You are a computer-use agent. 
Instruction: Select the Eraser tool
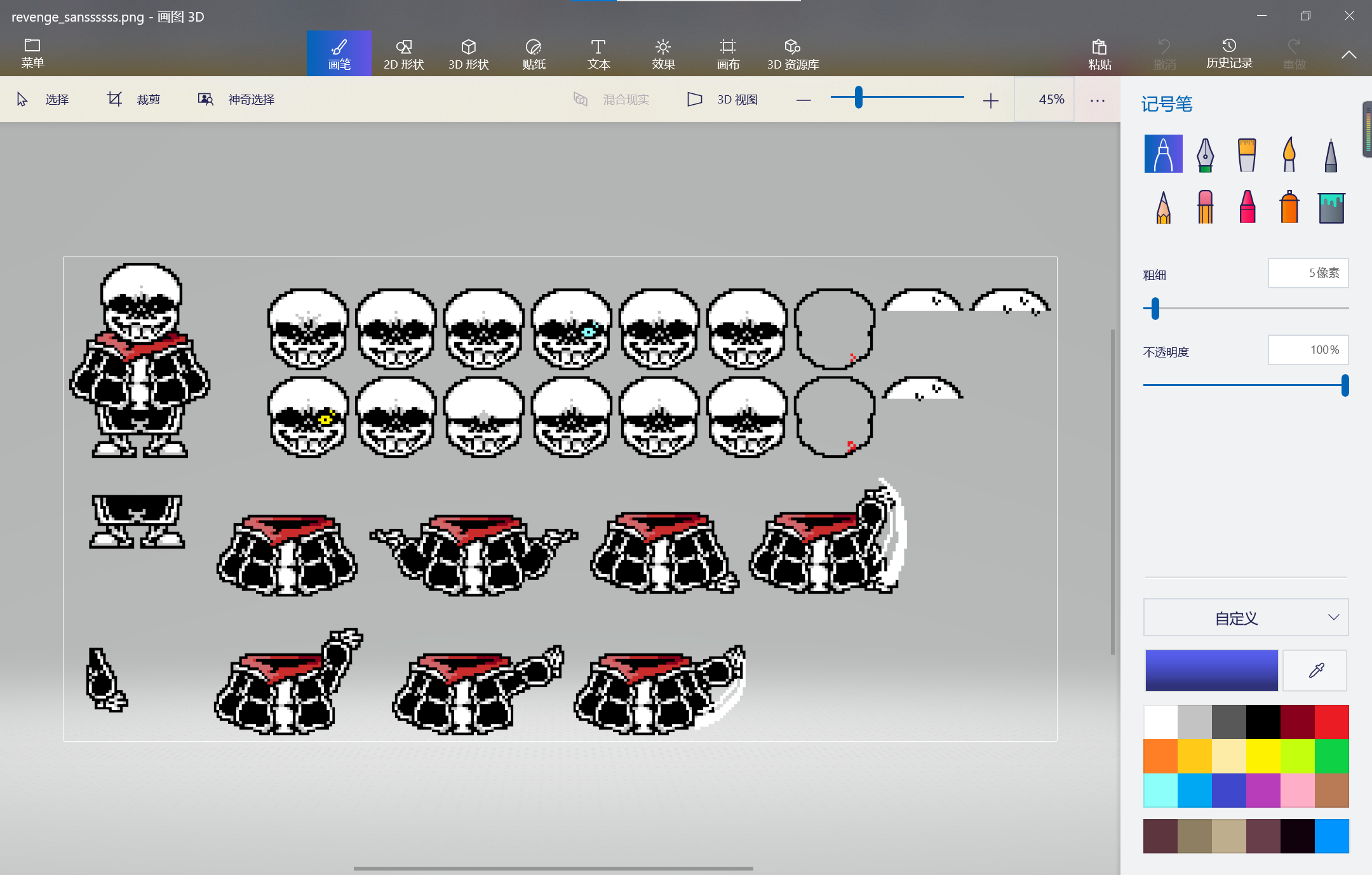pyautogui.click(x=1205, y=207)
